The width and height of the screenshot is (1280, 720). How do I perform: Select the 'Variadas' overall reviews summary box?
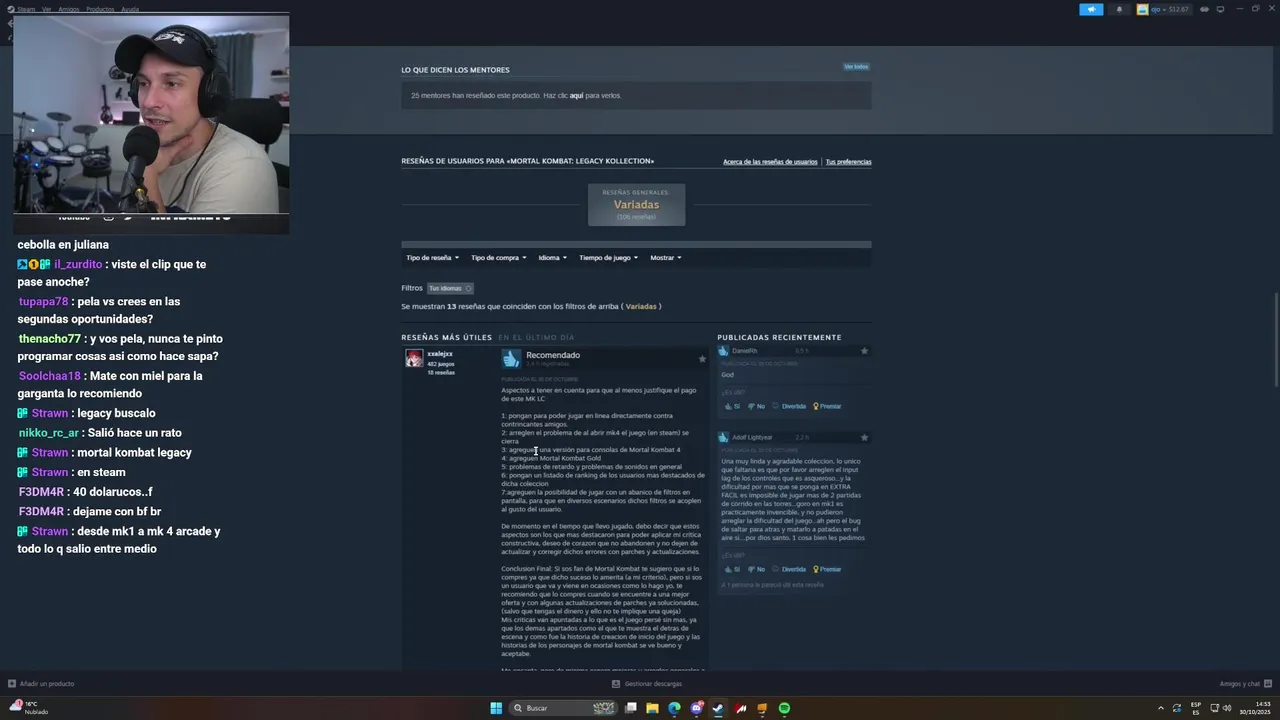[x=636, y=204]
